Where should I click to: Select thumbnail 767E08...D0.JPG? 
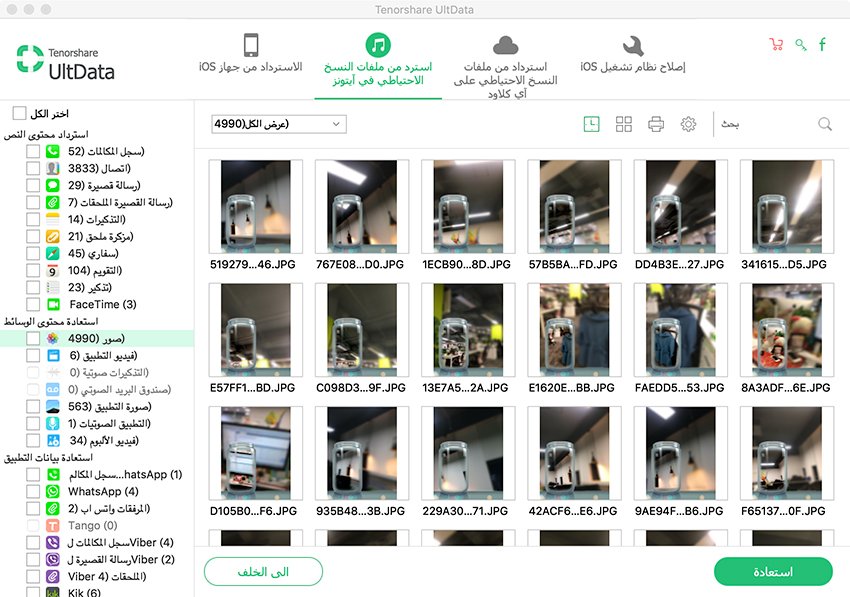(362, 207)
